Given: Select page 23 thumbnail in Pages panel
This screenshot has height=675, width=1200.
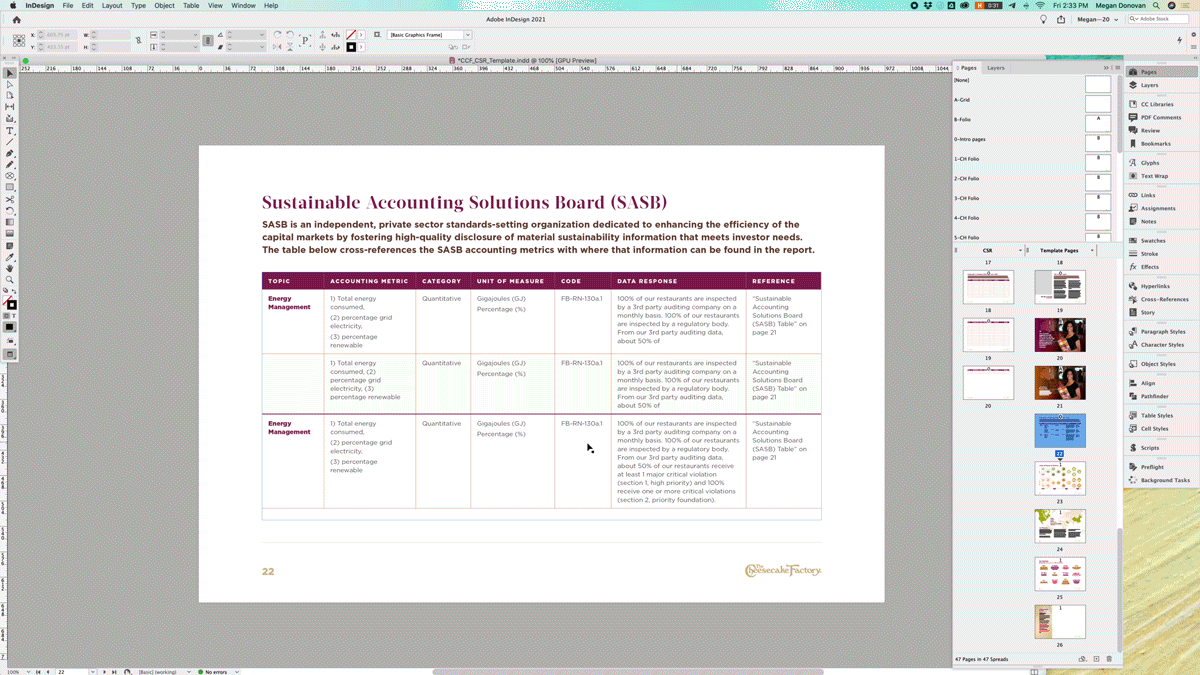Looking at the screenshot, I should coord(1060,478).
